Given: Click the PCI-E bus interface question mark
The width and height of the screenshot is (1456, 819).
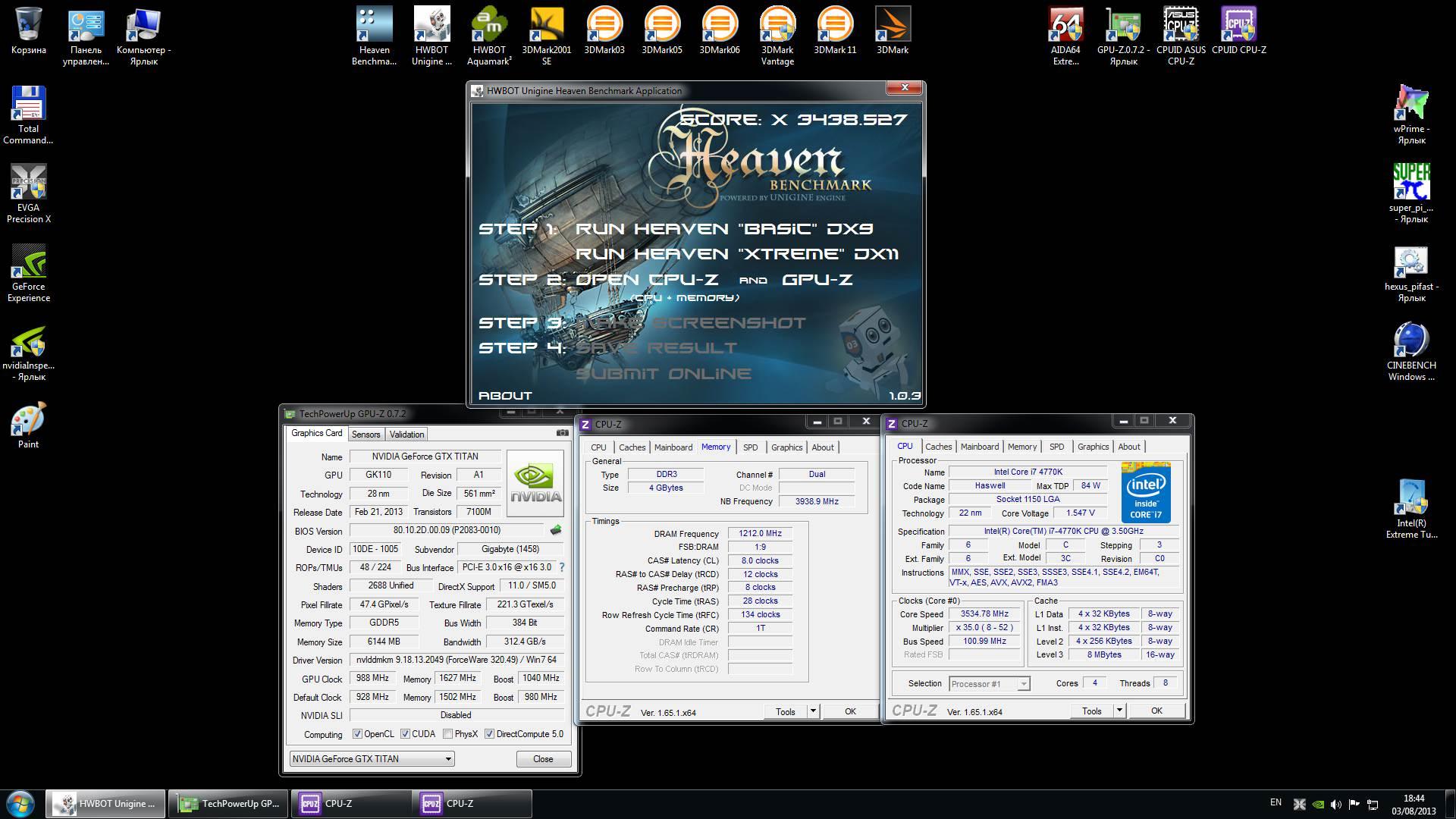Looking at the screenshot, I should (561, 567).
